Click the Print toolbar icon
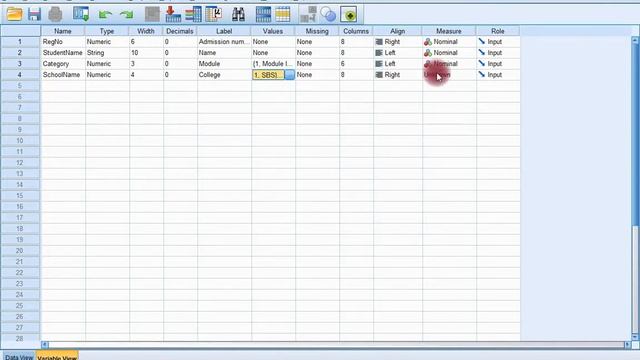This screenshot has height=360, width=640. (x=55, y=15)
